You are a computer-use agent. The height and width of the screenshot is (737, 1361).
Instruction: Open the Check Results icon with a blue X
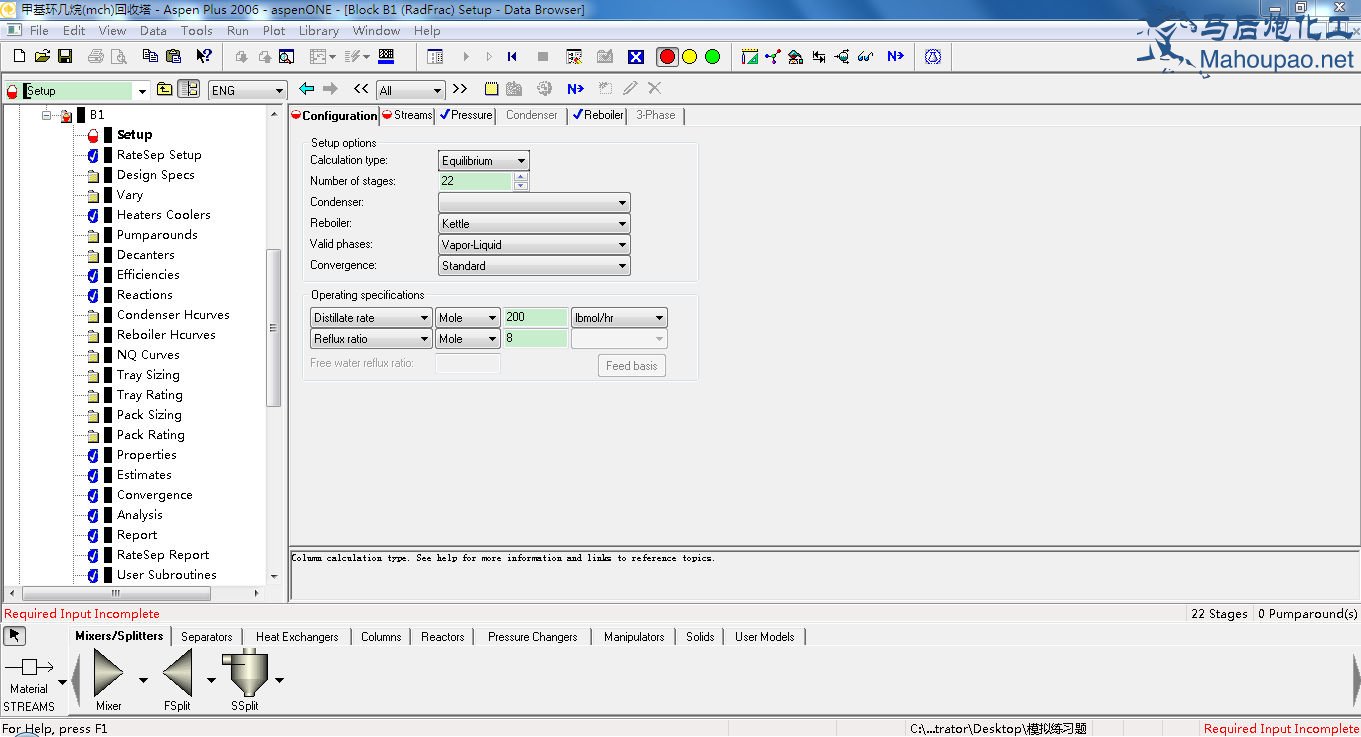pyautogui.click(x=635, y=57)
